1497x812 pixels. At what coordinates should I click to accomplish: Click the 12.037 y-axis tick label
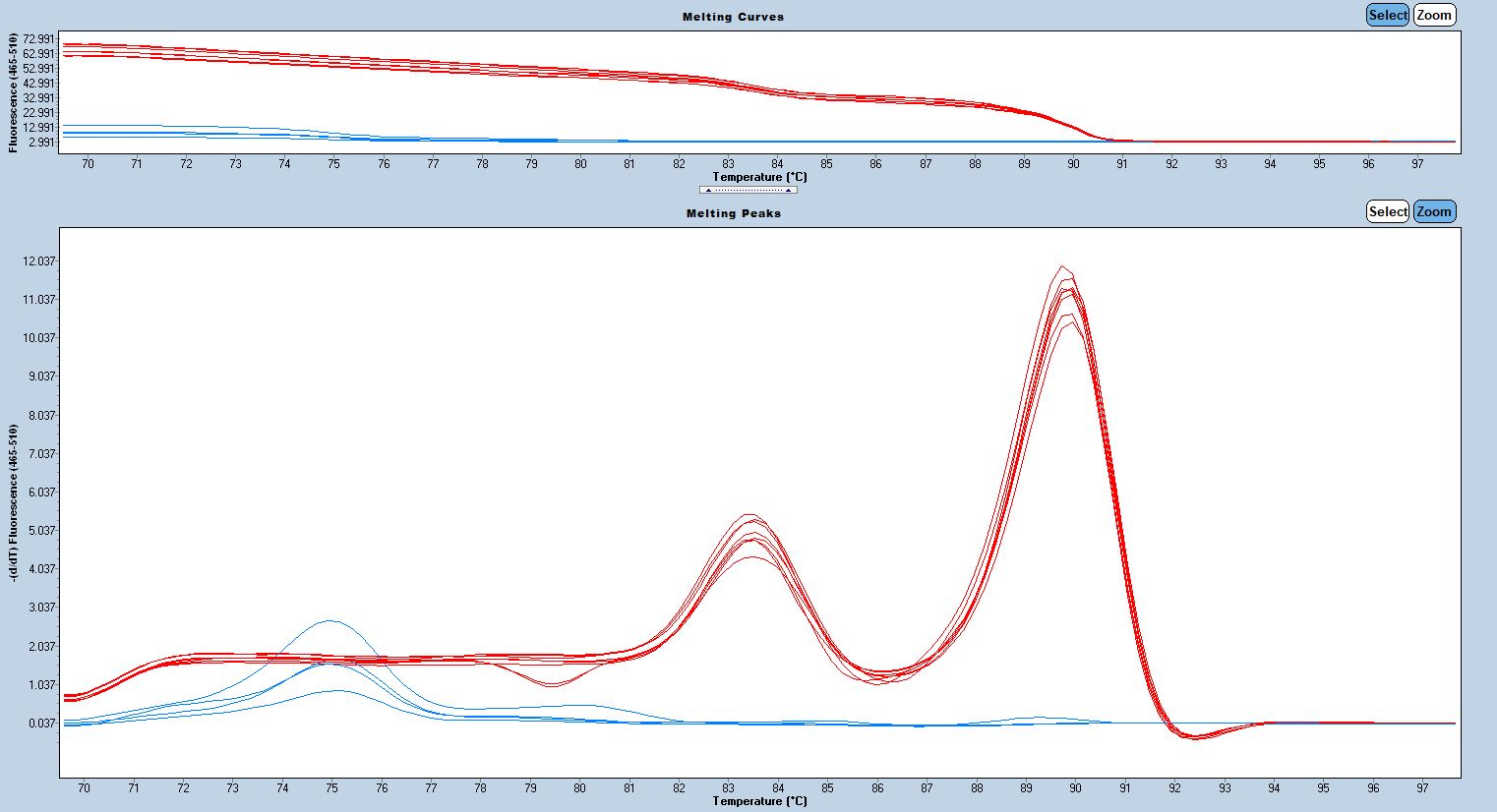pyautogui.click(x=39, y=261)
